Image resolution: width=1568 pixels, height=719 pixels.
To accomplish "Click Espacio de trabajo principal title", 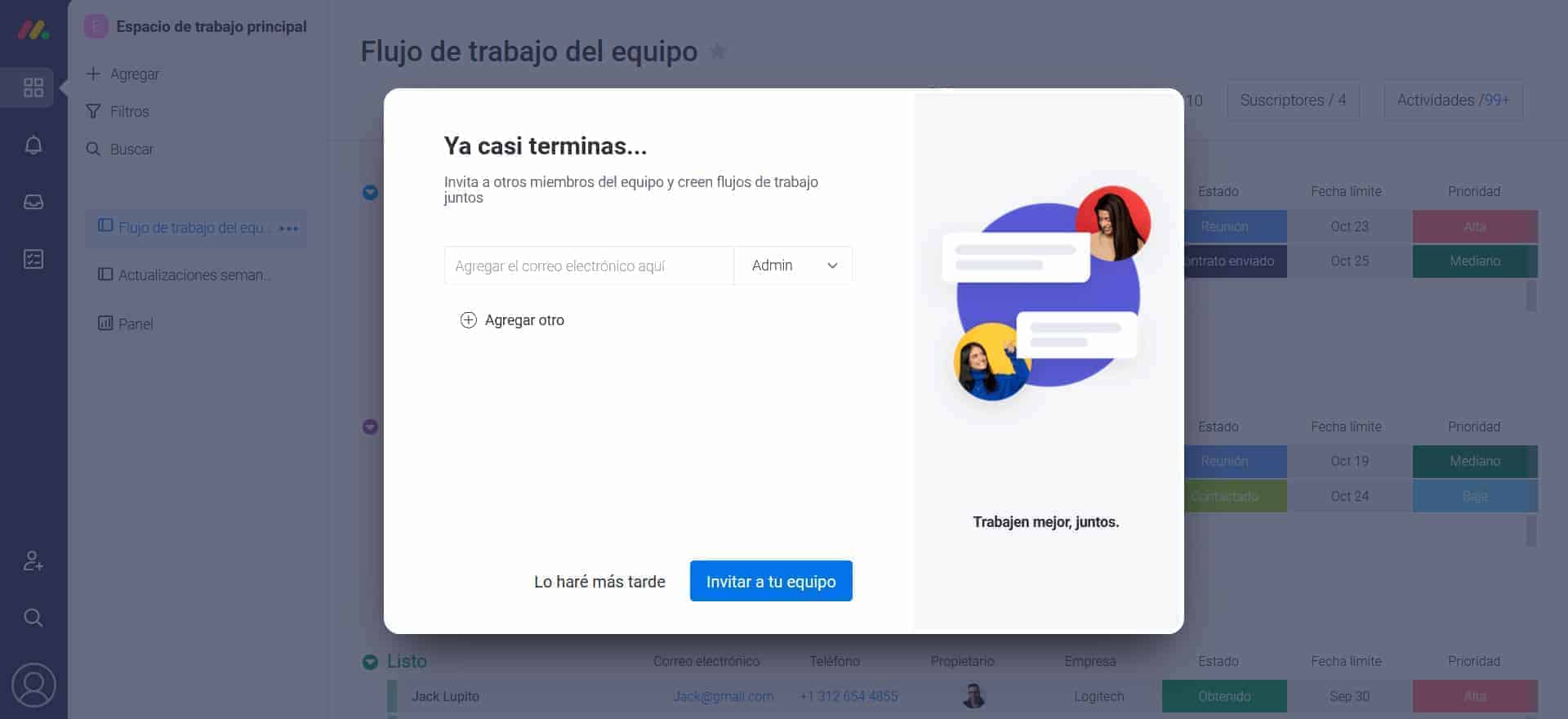I will click(211, 26).
